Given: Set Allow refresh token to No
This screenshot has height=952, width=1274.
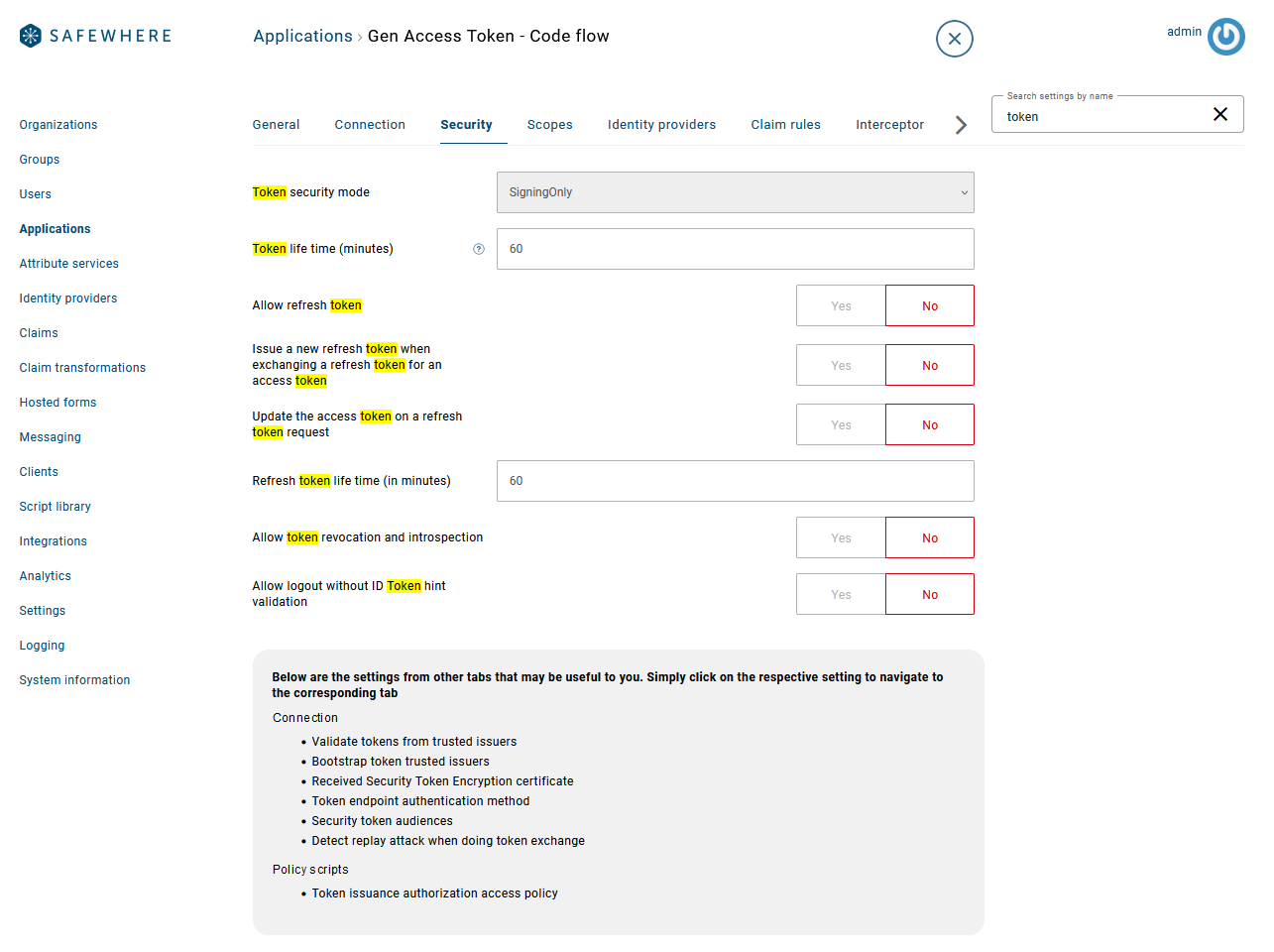Looking at the screenshot, I should pos(930,305).
